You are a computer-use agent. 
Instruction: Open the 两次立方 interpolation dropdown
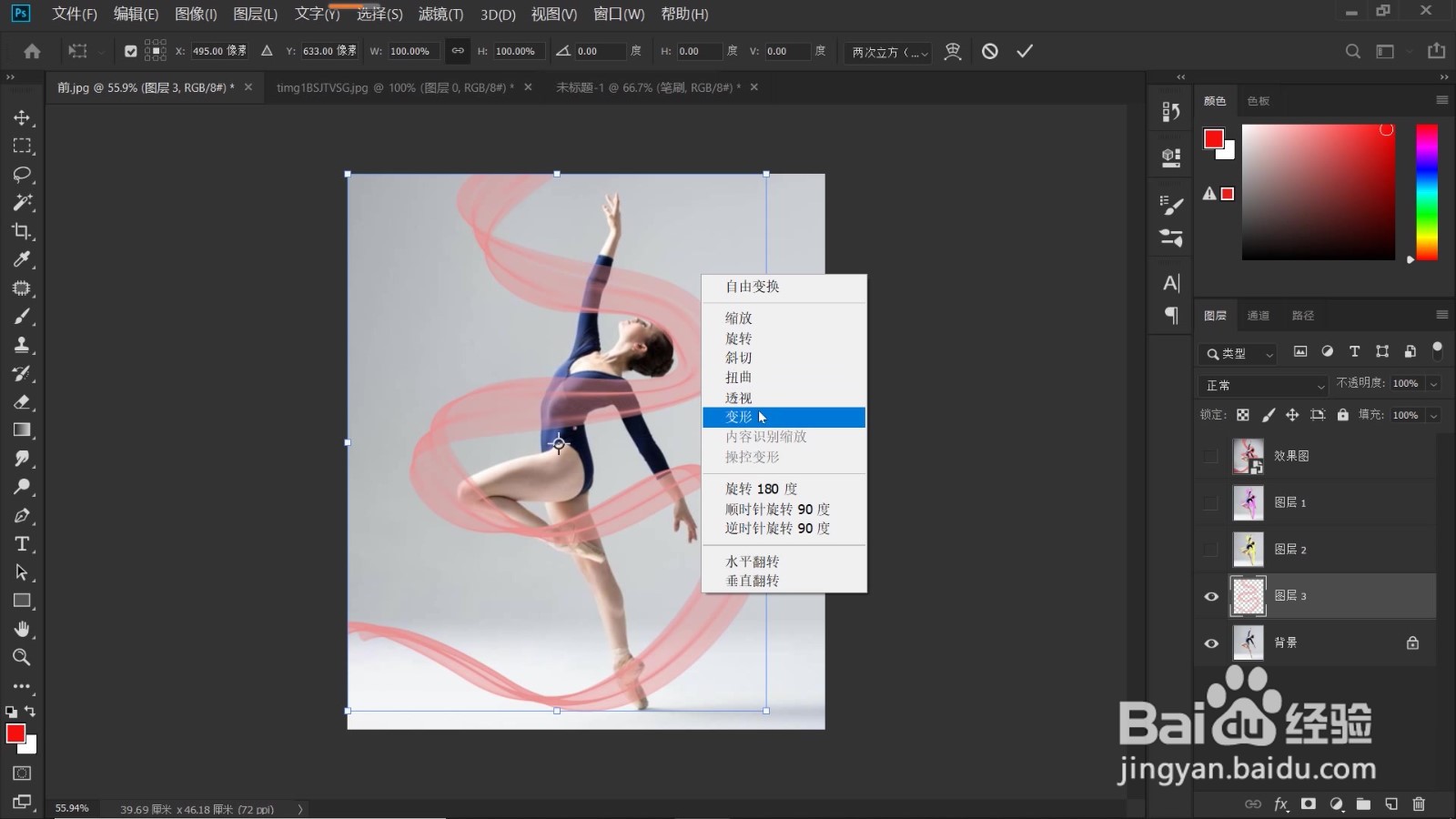(x=890, y=52)
